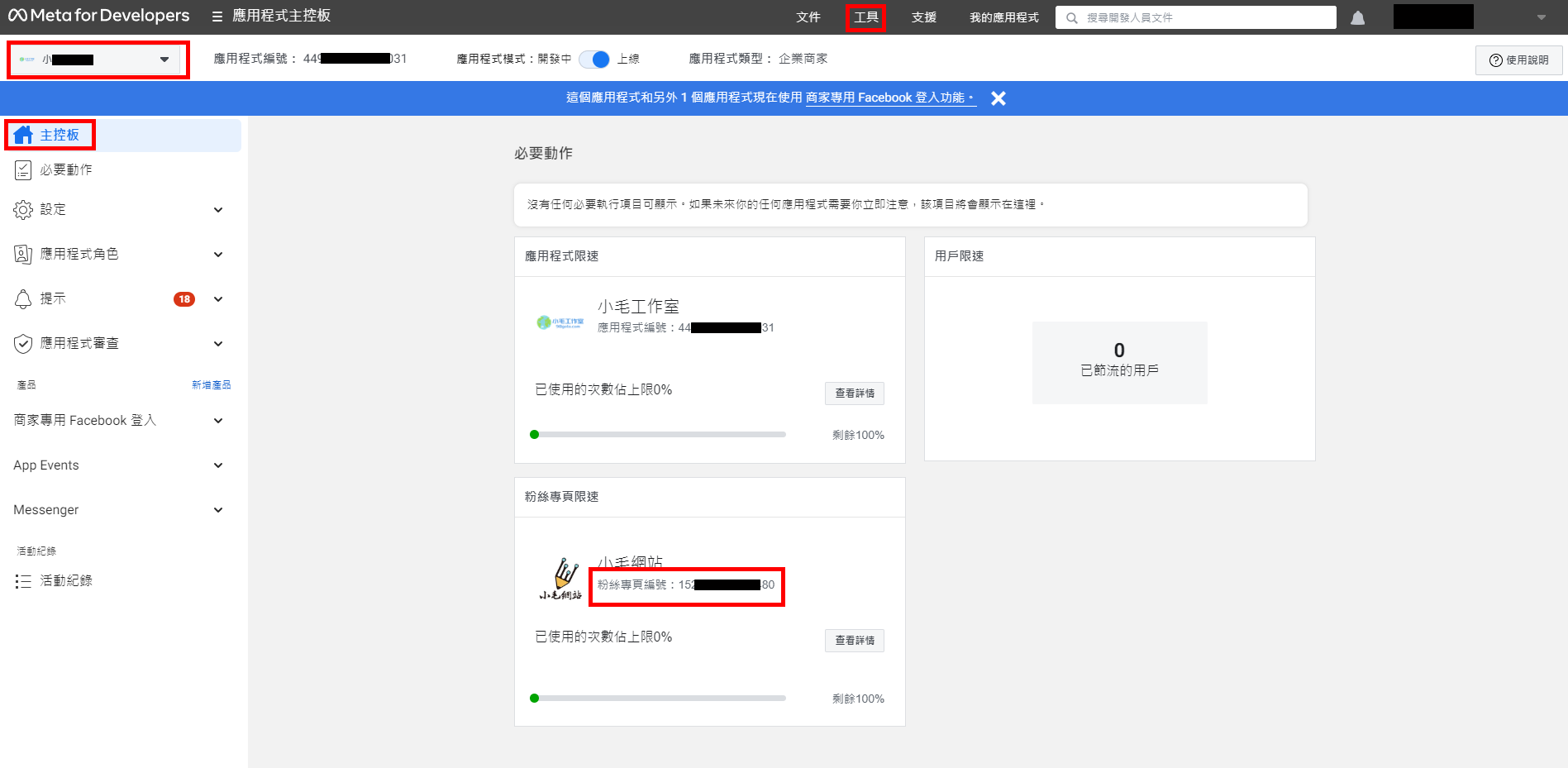
Task: Click the 設定 gear icon
Action: (x=23, y=209)
